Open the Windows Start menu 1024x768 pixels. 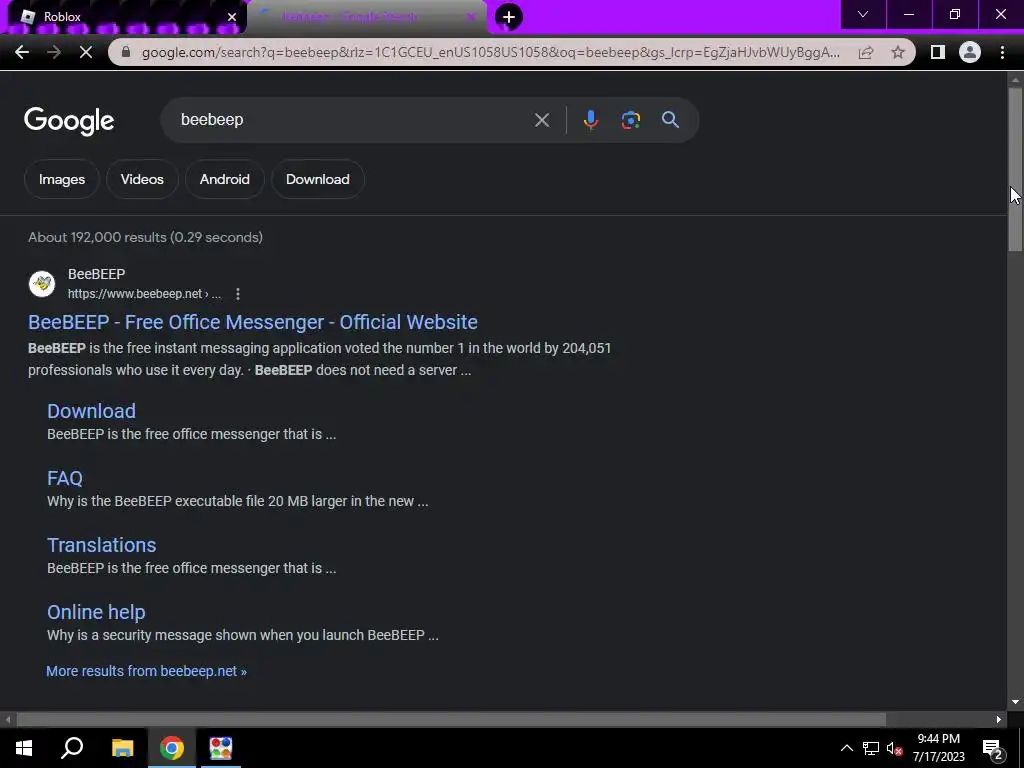pyautogui.click(x=24, y=748)
